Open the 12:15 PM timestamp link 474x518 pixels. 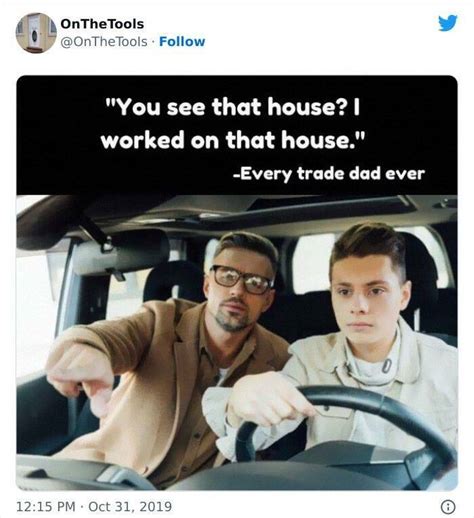point(46,507)
